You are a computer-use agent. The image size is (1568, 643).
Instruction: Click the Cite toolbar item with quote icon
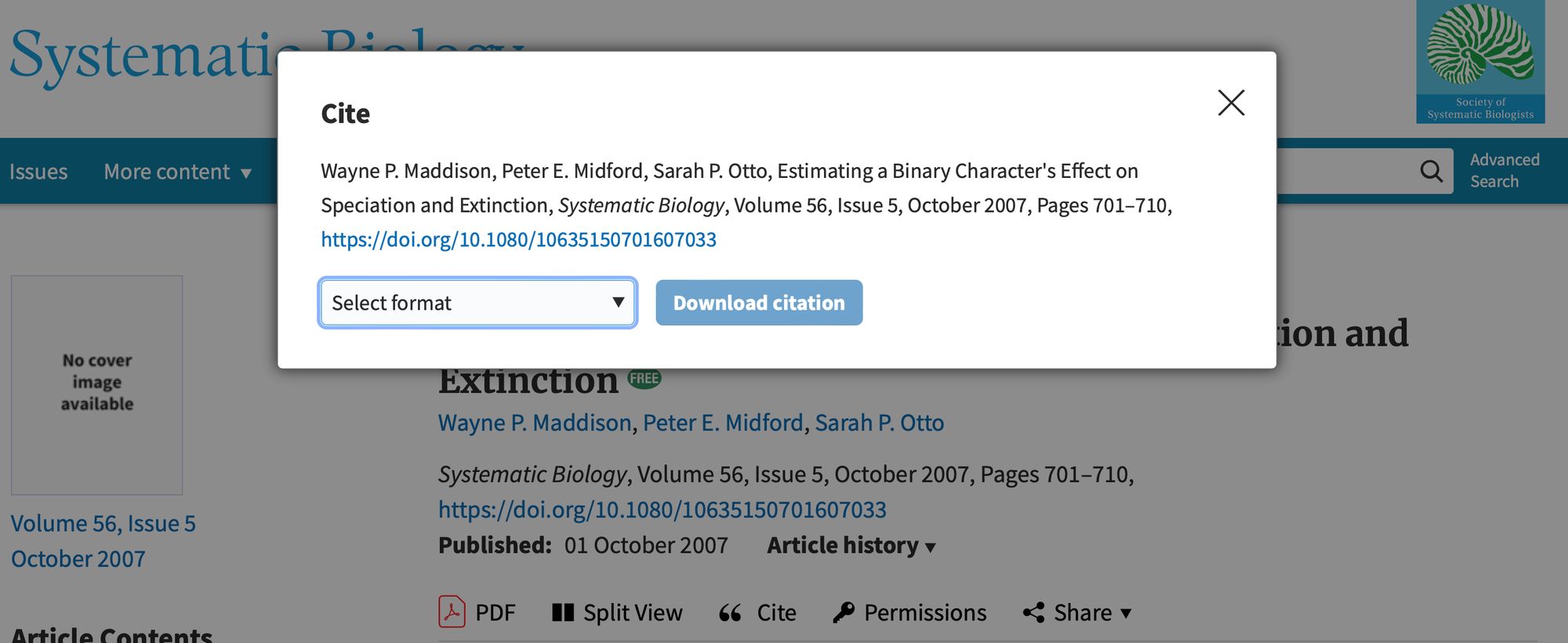pyautogui.click(x=757, y=612)
